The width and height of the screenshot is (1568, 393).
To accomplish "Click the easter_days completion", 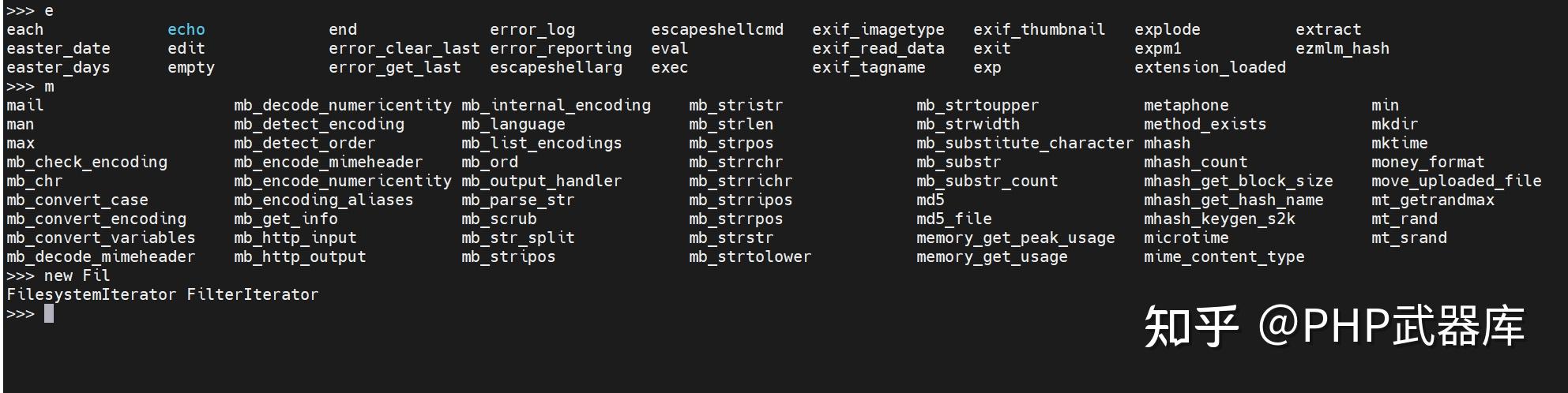I will tap(58, 68).
